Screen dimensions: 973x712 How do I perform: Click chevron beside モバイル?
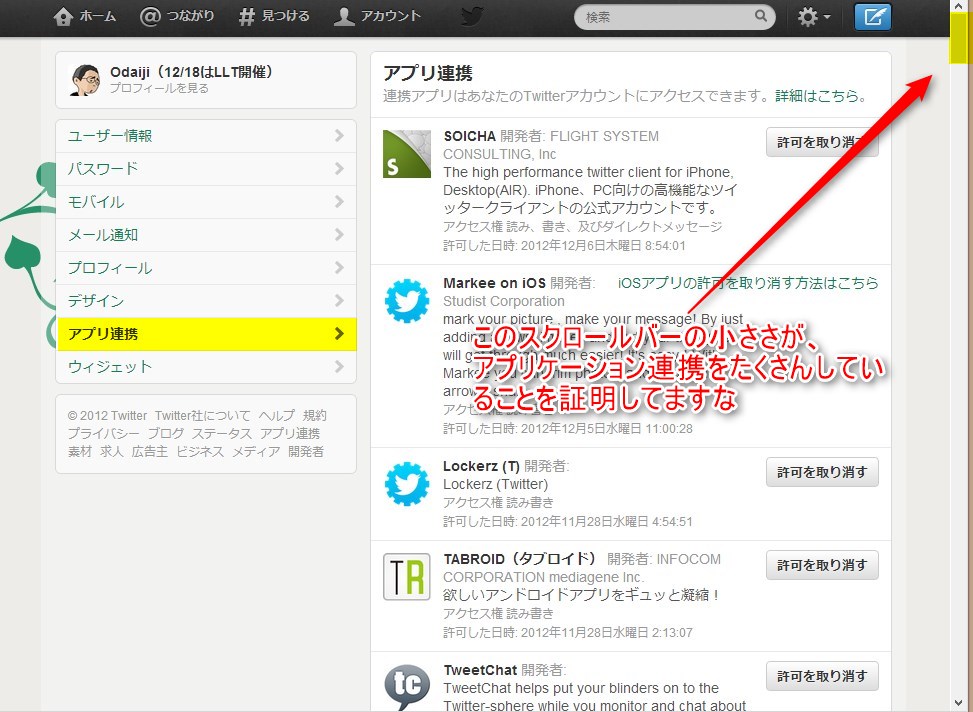tap(339, 201)
